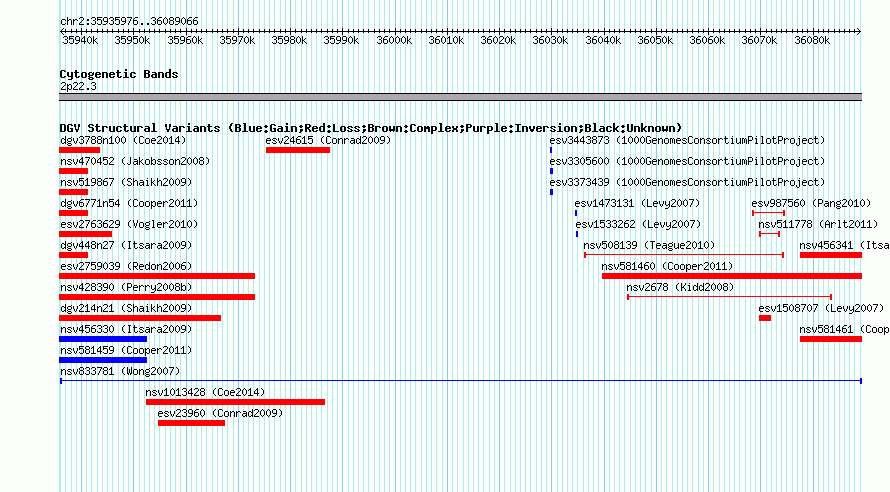Viewport: 890px width, 492px height.
Task: Click nsv1013428 (Coe2014) label
Action: pyautogui.click(x=205, y=392)
